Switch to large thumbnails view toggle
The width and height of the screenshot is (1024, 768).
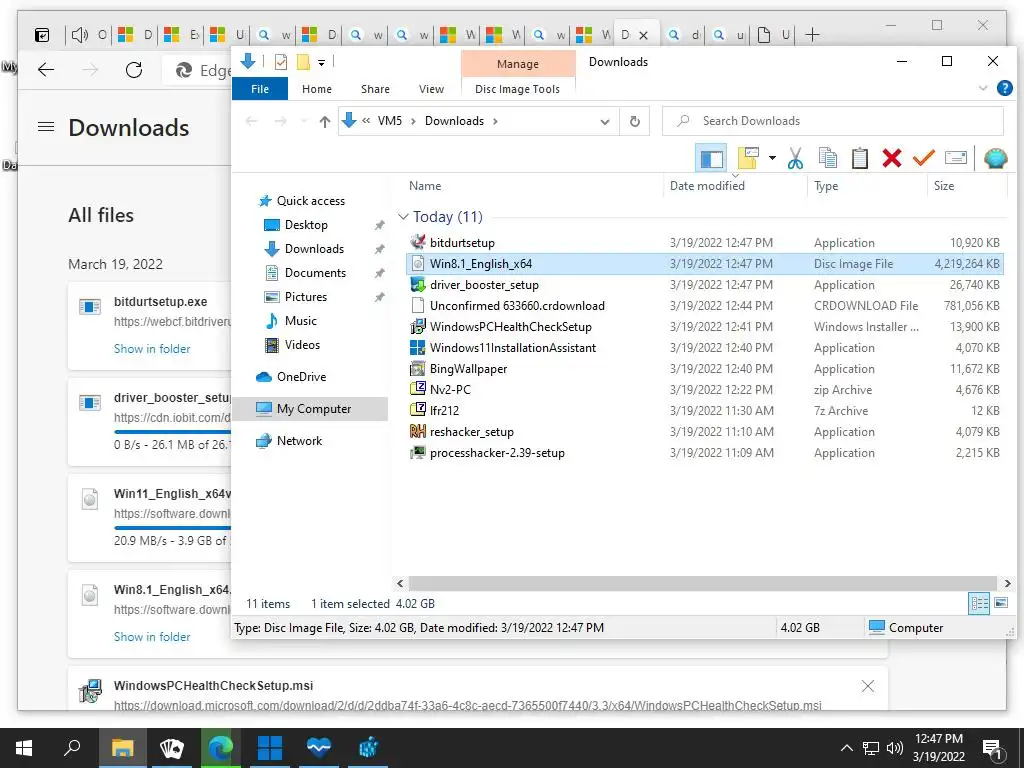[1000, 603]
